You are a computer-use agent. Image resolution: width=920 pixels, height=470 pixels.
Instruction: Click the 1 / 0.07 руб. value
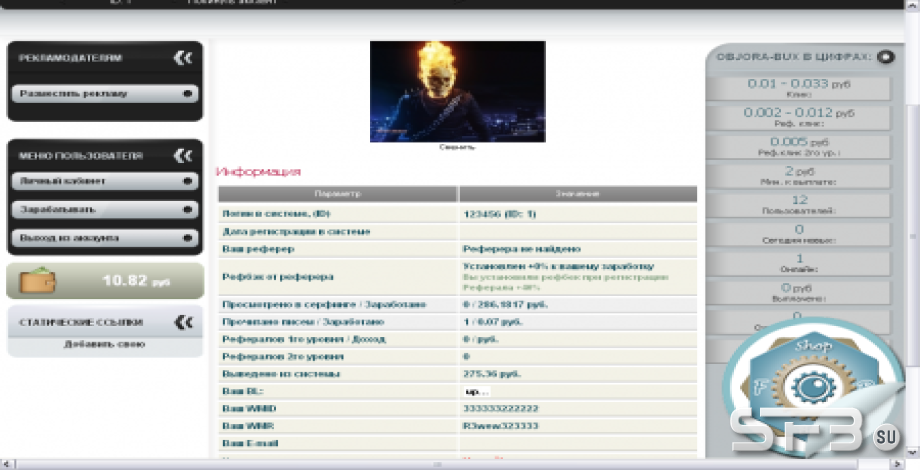click(493, 322)
